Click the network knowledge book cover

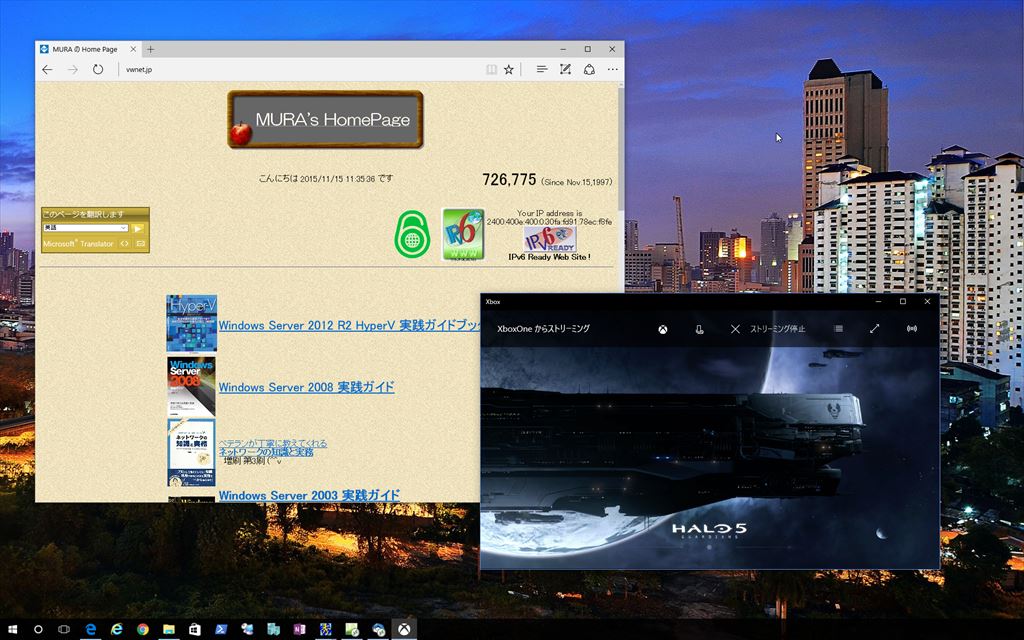click(191, 453)
